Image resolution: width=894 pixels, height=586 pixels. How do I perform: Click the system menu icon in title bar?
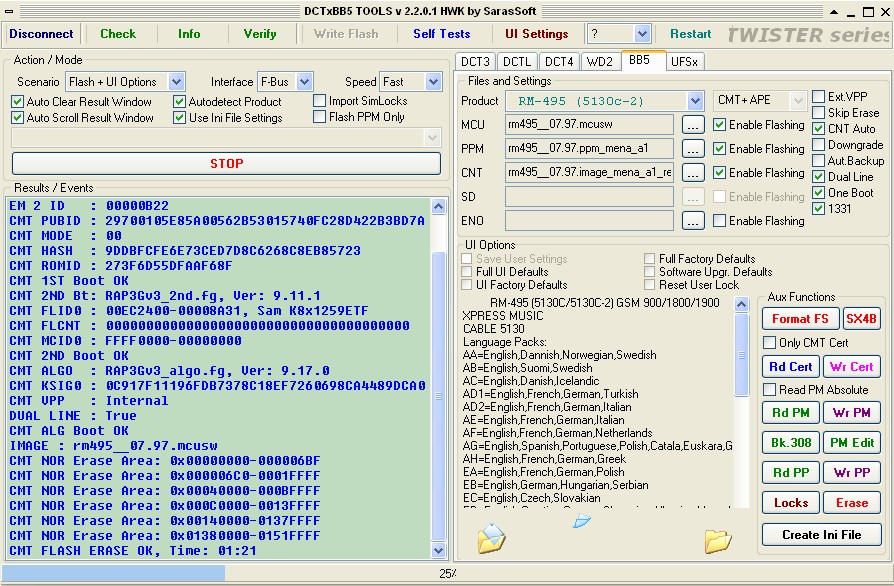9,11
